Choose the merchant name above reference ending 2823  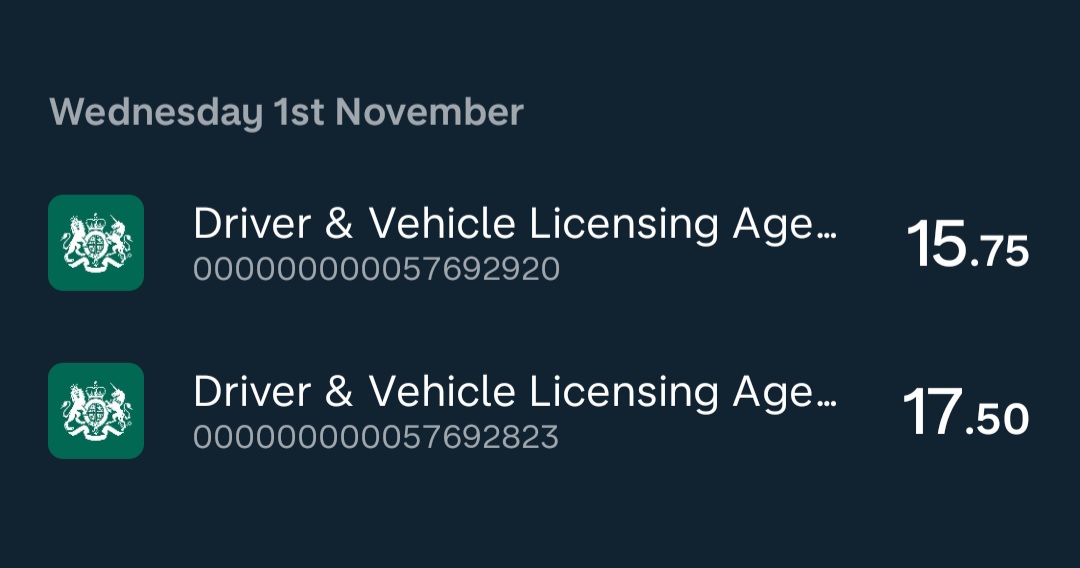coord(515,392)
